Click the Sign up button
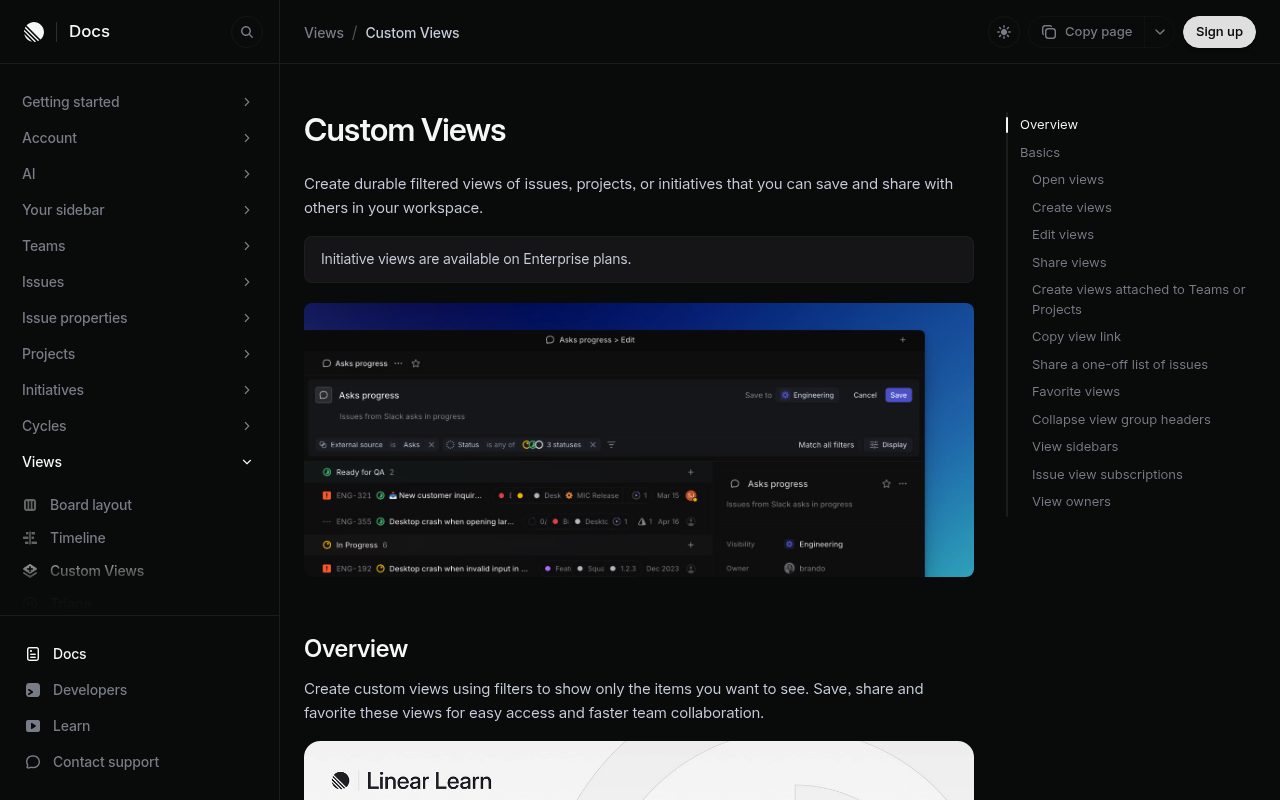Image resolution: width=1280 pixels, height=800 pixels. click(x=1219, y=32)
